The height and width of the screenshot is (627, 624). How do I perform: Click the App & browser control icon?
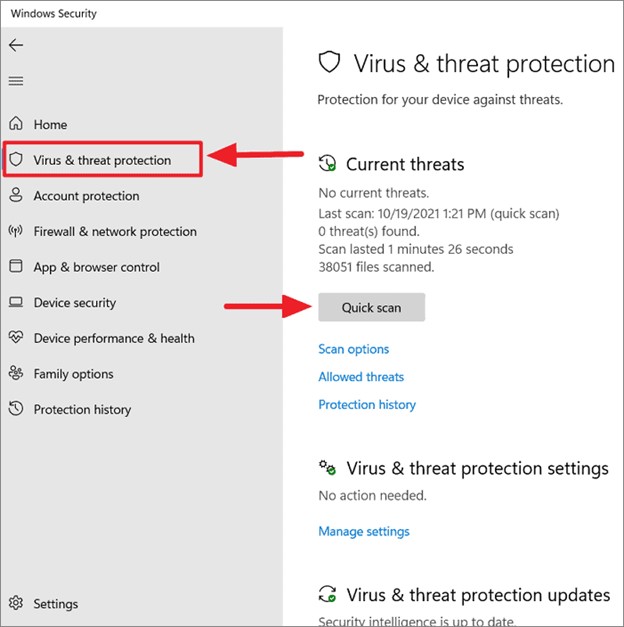click(15, 267)
